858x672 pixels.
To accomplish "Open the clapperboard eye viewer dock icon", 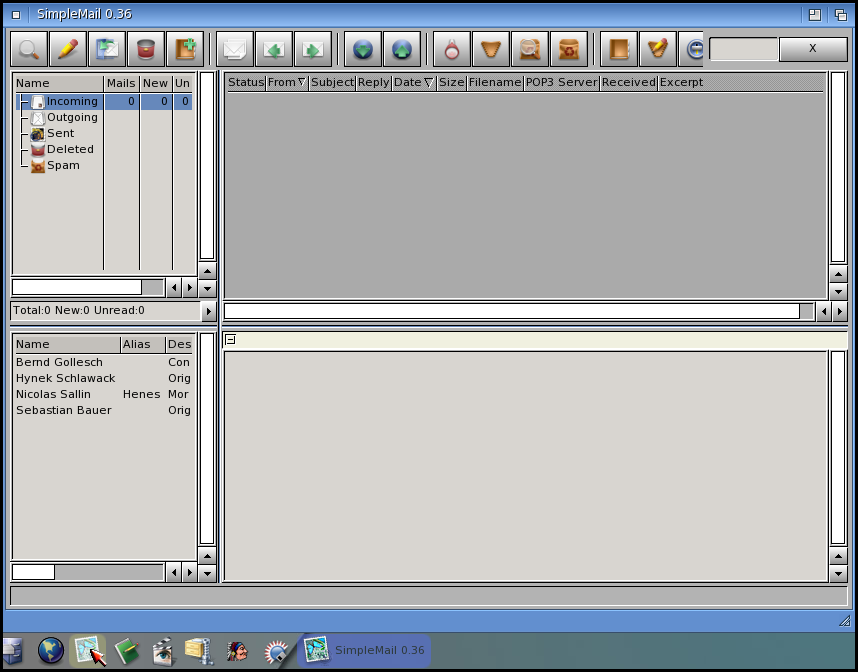I will [163, 651].
